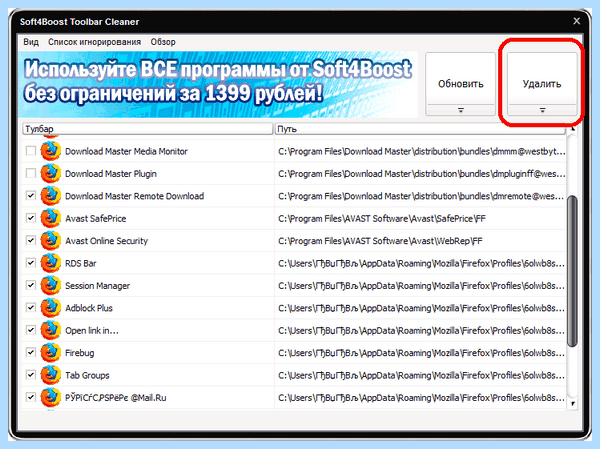This screenshot has width=600, height=449.
Task: Click Firefox icon beside Avast Online Security
Action: (x=51, y=240)
